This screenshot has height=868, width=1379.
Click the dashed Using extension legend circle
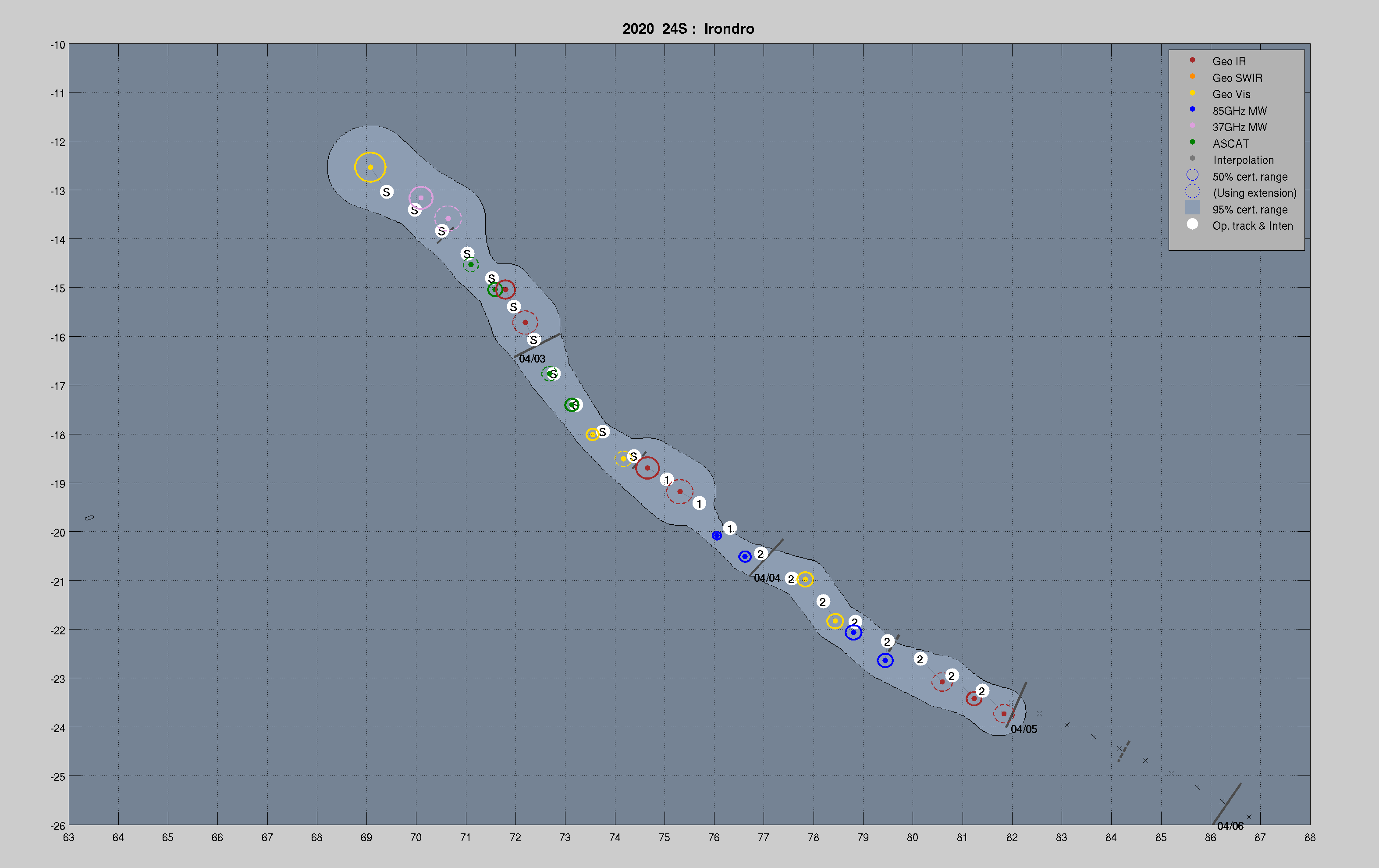[1192, 192]
